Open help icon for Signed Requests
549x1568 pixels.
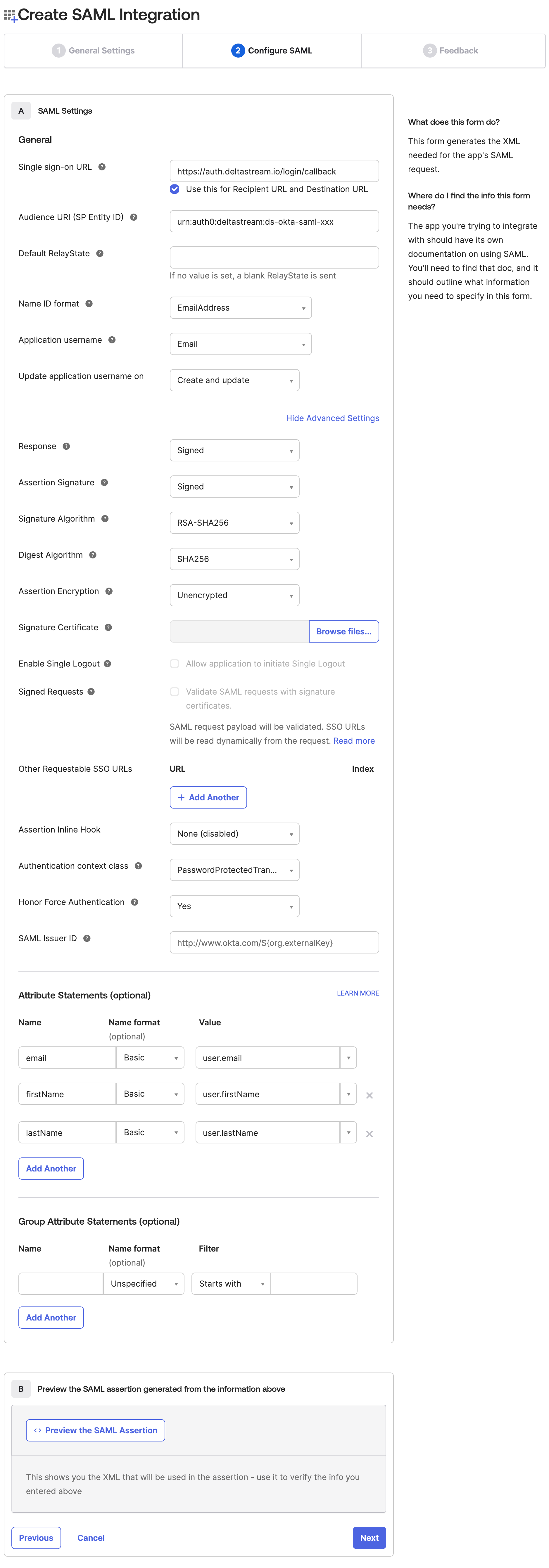pyautogui.click(x=91, y=691)
